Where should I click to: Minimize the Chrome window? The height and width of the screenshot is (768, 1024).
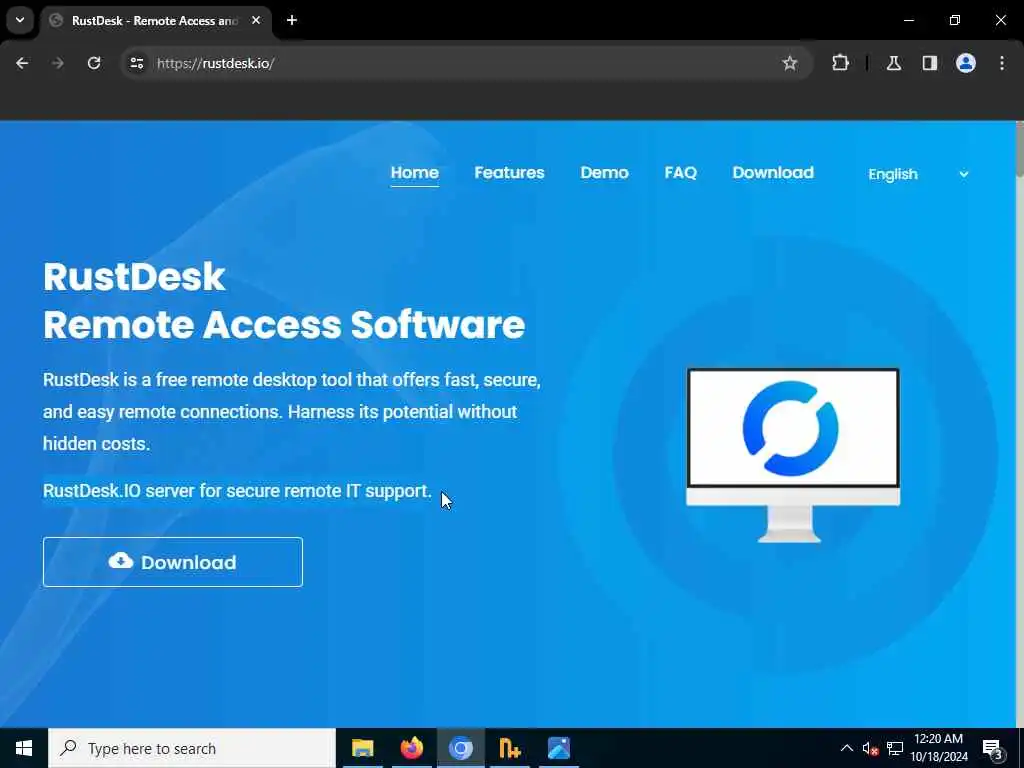point(908,20)
